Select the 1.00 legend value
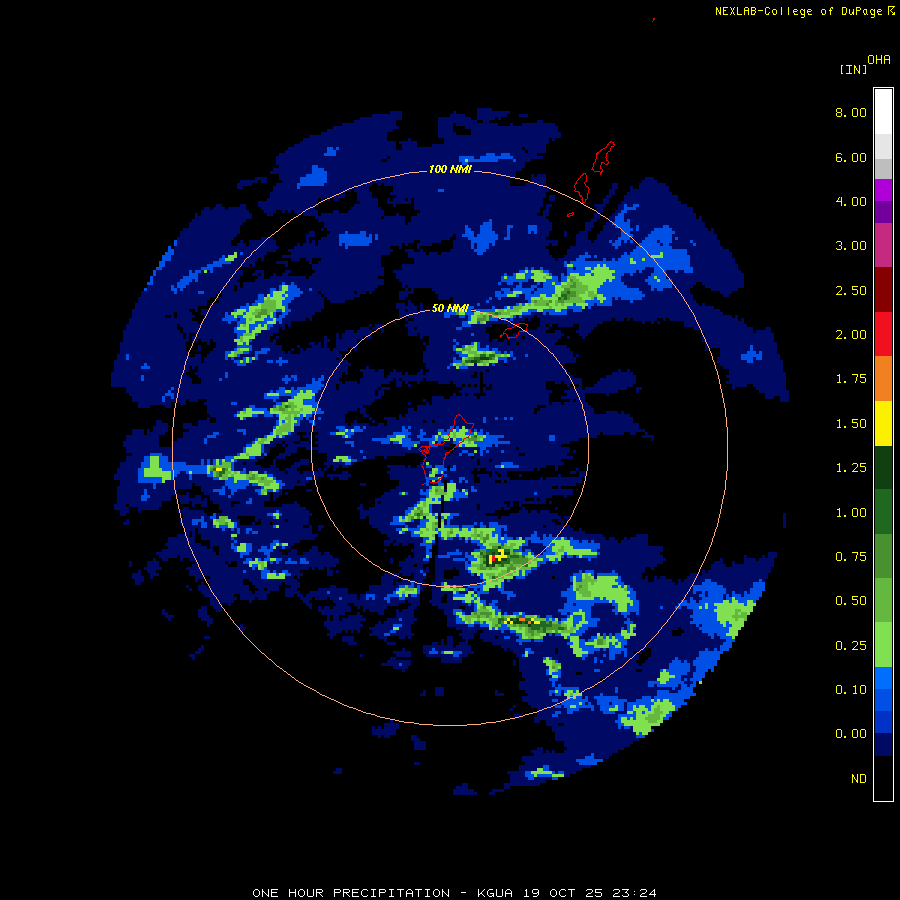The width and height of the screenshot is (900, 900). [851, 513]
